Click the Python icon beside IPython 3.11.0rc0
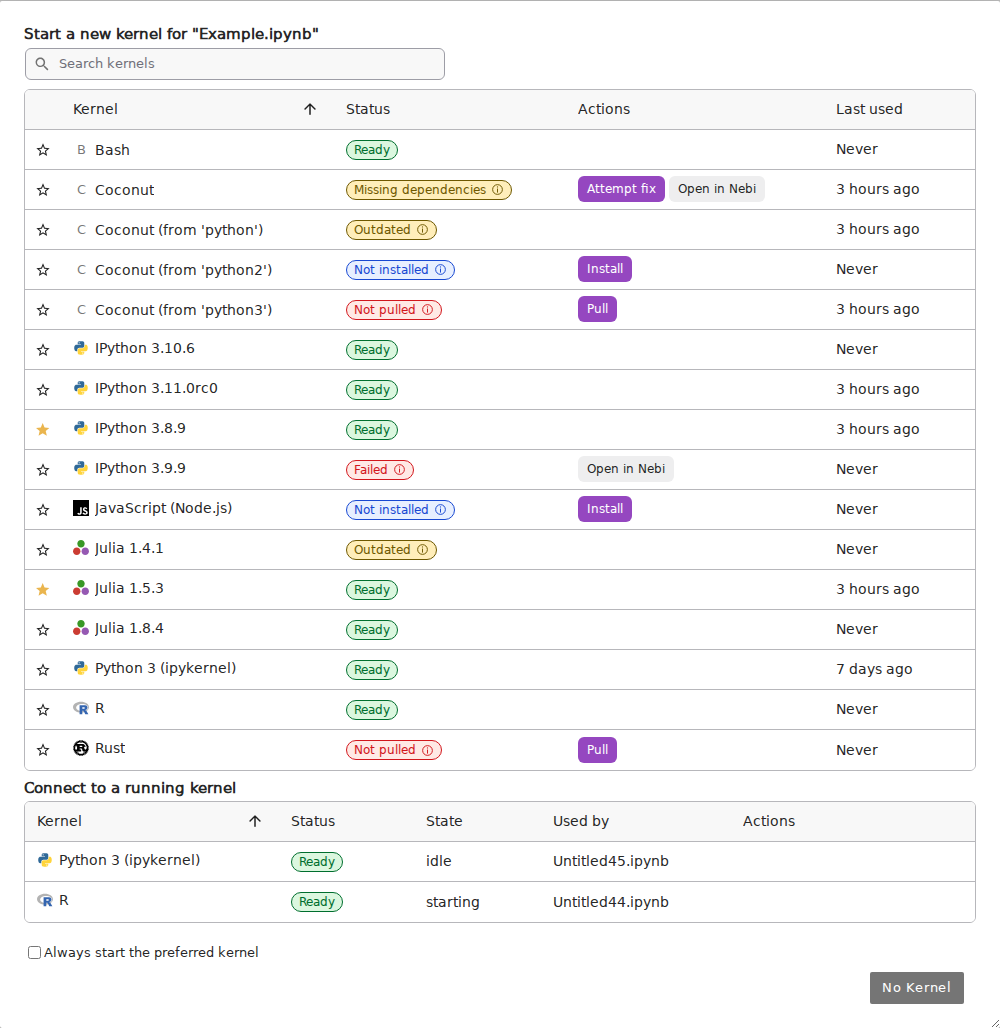The width and height of the screenshot is (1000, 1028). (81, 388)
